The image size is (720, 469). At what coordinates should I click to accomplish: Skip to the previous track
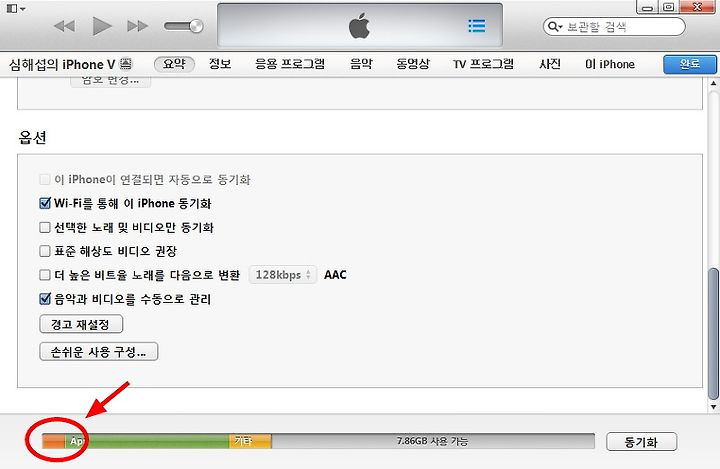[x=64, y=26]
